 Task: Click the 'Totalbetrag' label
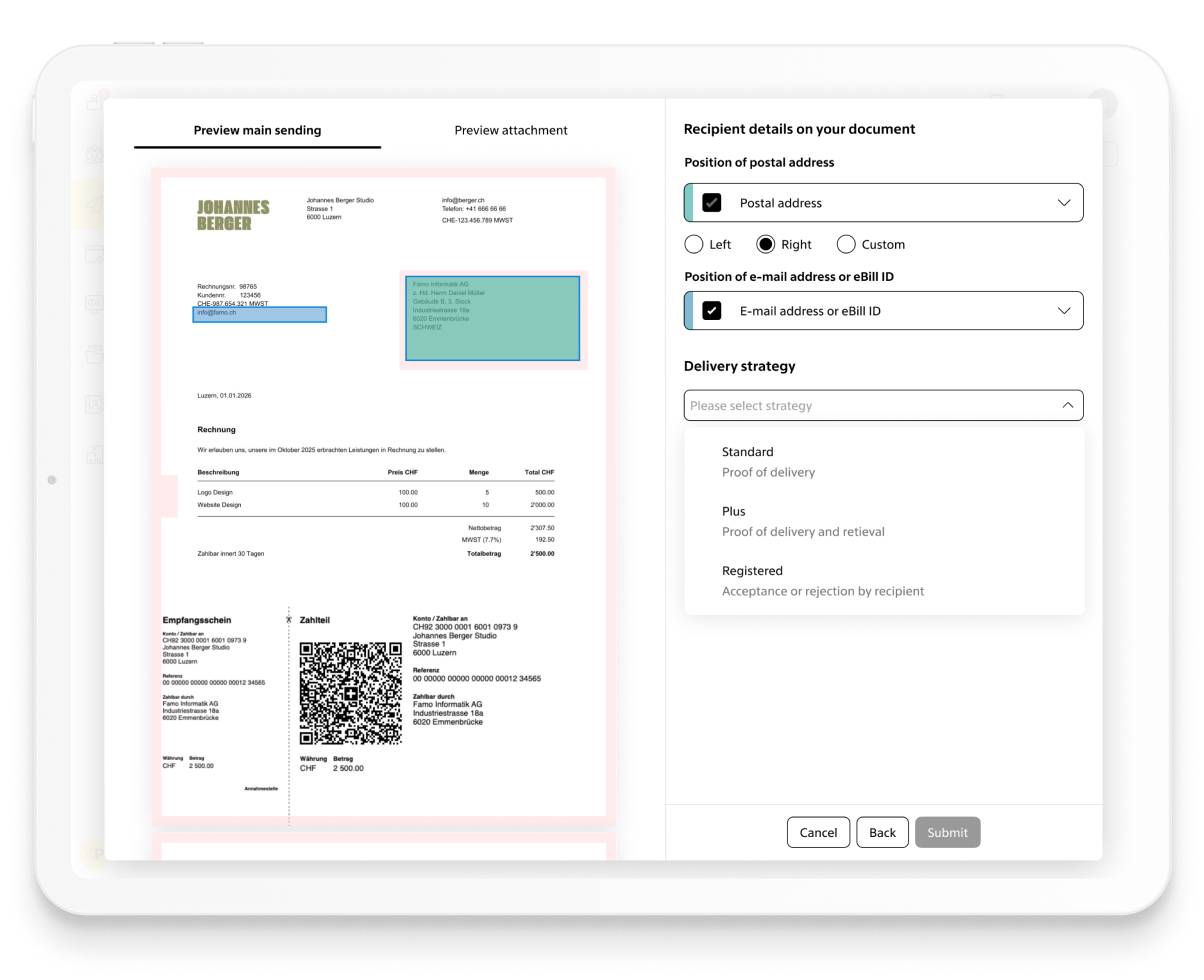(484, 553)
